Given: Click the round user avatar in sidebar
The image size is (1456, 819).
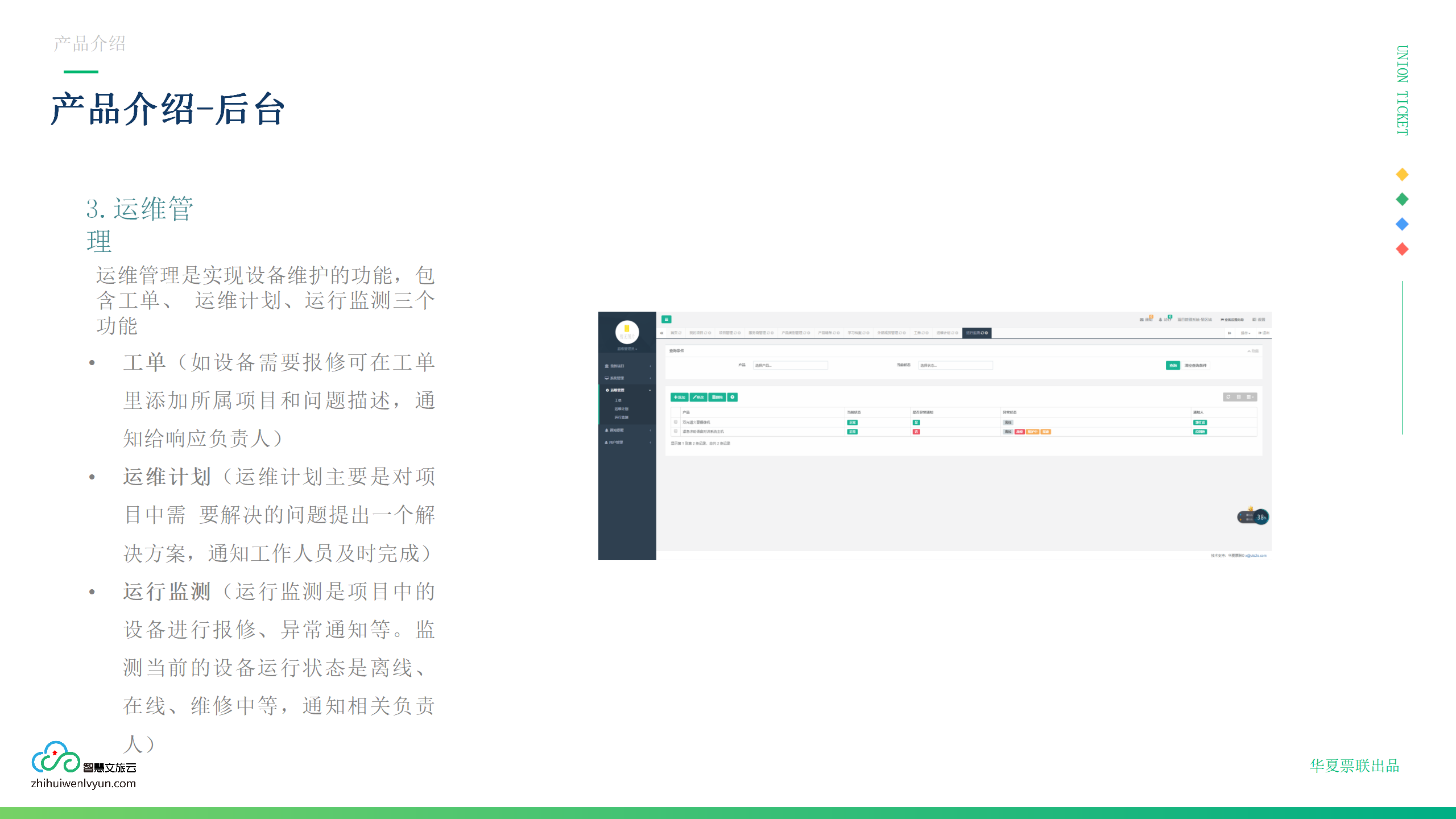Looking at the screenshot, I should click(627, 332).
